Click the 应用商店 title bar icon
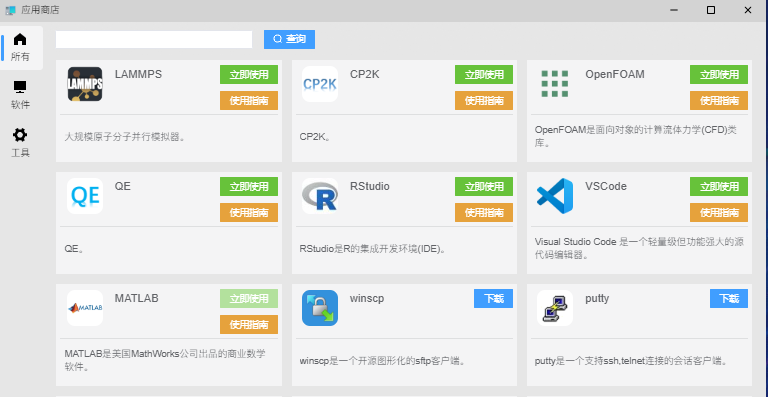The image size is (768, 397). pyautogui.click(x=10, y=10)
